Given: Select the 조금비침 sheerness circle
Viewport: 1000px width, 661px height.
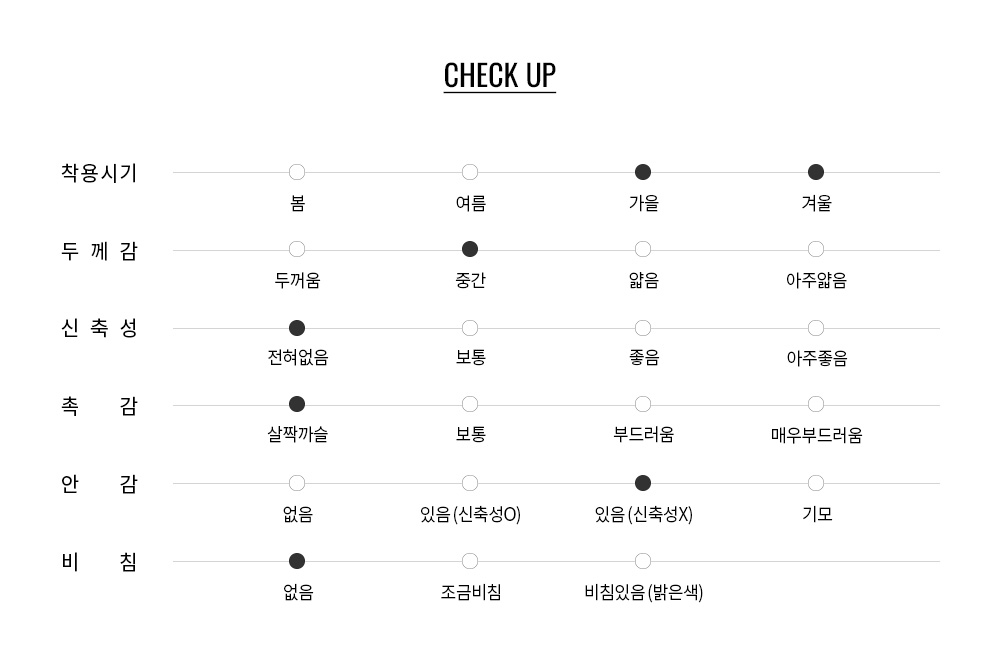Looking at the screenshot, I should pyautogui.click(x=470, y=561).
